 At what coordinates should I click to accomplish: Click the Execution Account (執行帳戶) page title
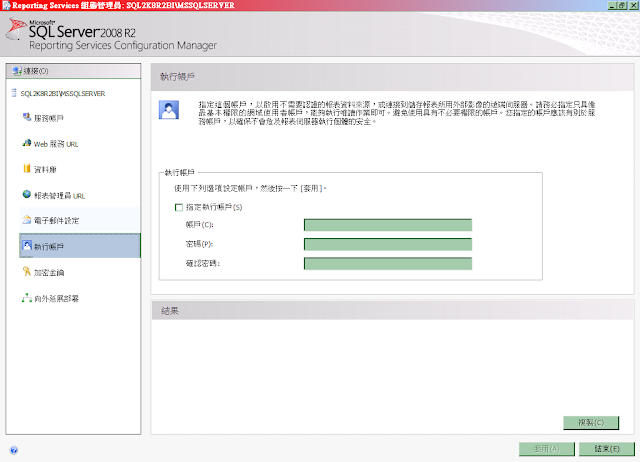(177, 76)
